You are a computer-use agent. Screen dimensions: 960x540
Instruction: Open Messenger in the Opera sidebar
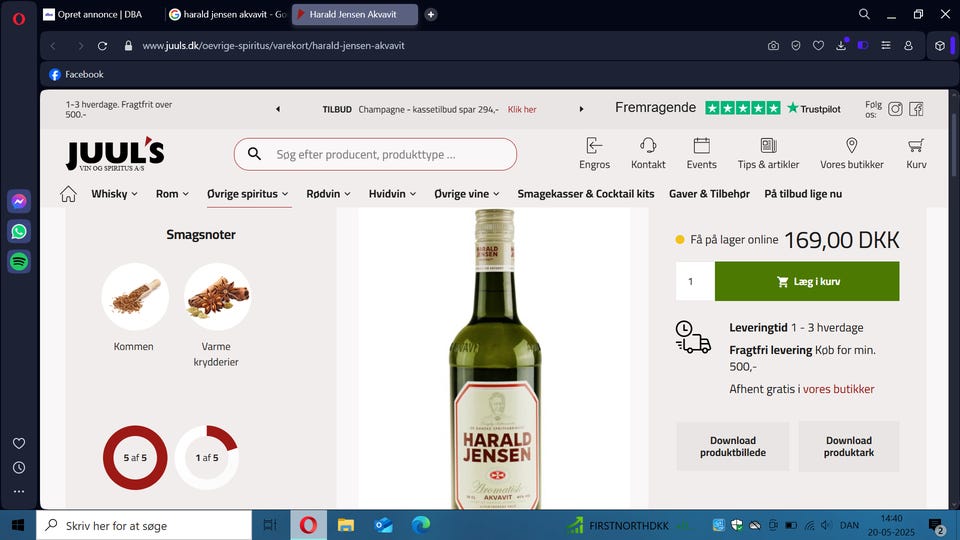pyautogui.click(x=19, y=201)
